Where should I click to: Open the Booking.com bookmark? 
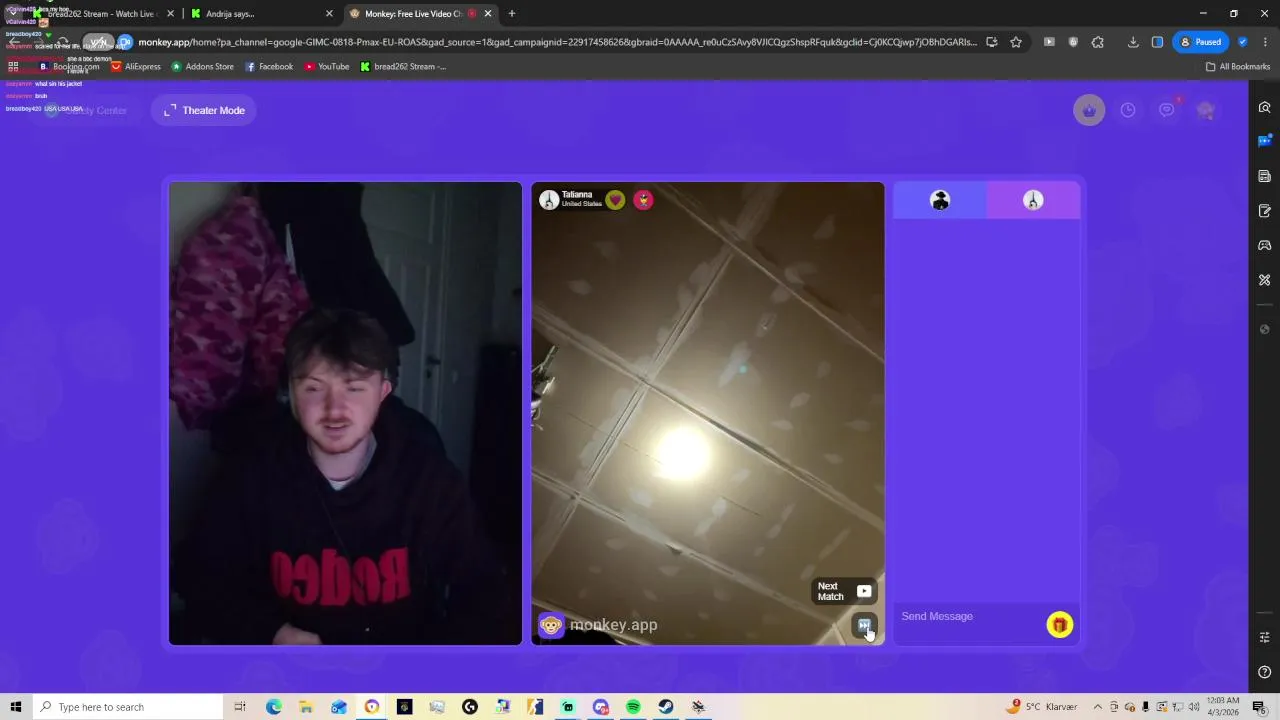(x=69, y=67)
